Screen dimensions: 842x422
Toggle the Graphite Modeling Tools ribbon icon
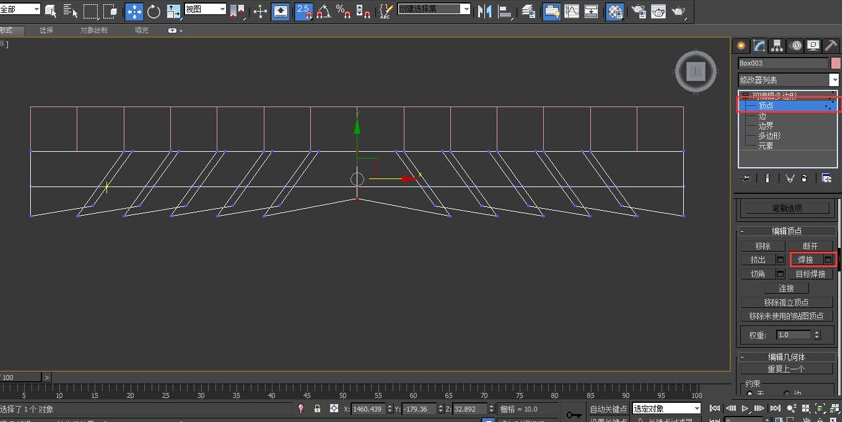pyautogui.click(x=551, y=11)
